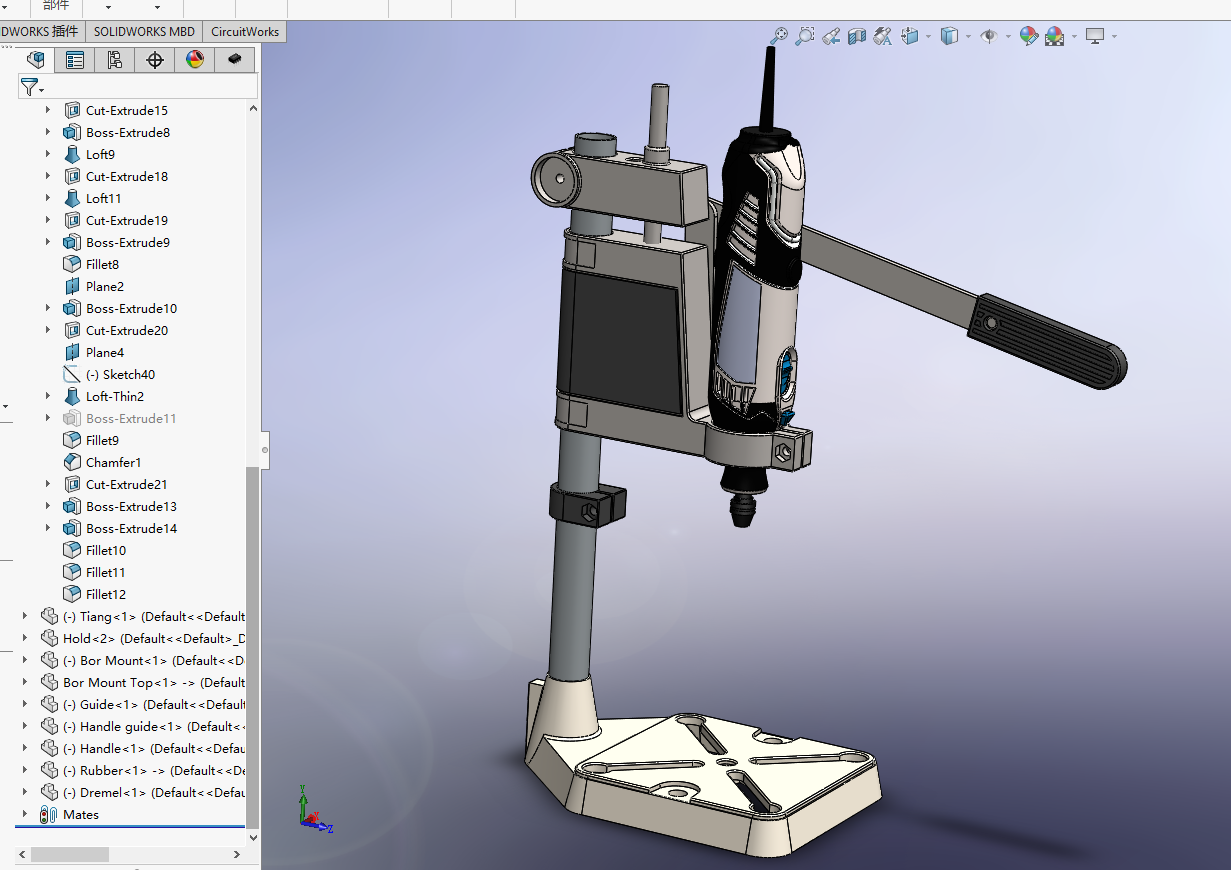Open the DisplayManager color ball tab
The height and width of the screenshot is (870, 1231).
pyautogui.click(x=195, y=60)
